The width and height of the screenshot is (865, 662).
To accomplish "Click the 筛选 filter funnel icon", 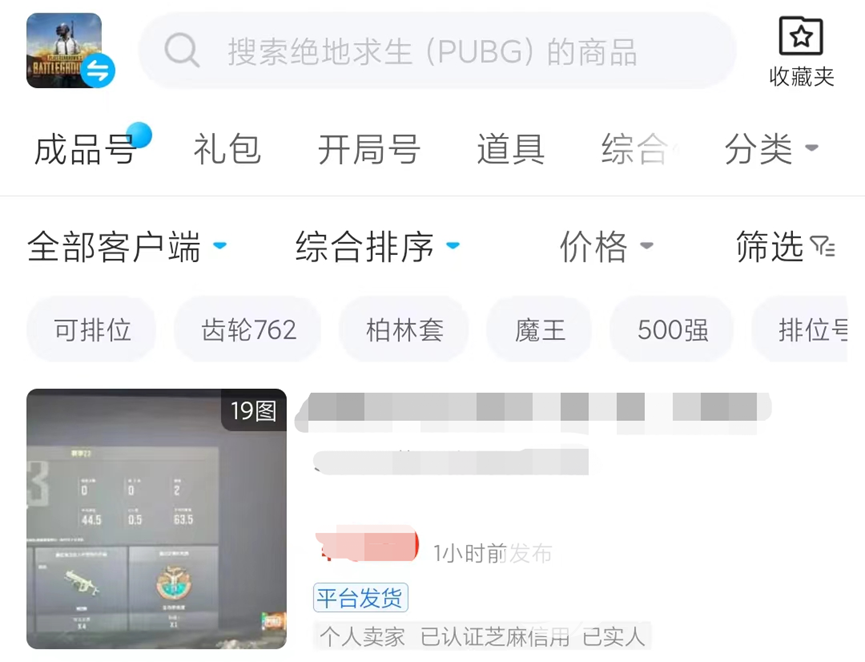I will click(x=822, y=246).
